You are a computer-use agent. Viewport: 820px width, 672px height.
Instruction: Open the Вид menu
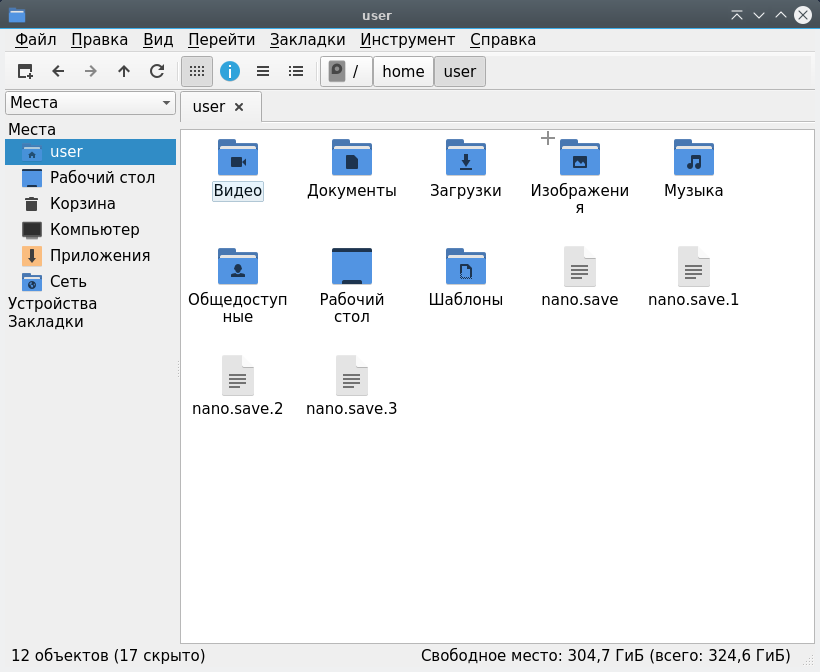(x=158, y=40)
